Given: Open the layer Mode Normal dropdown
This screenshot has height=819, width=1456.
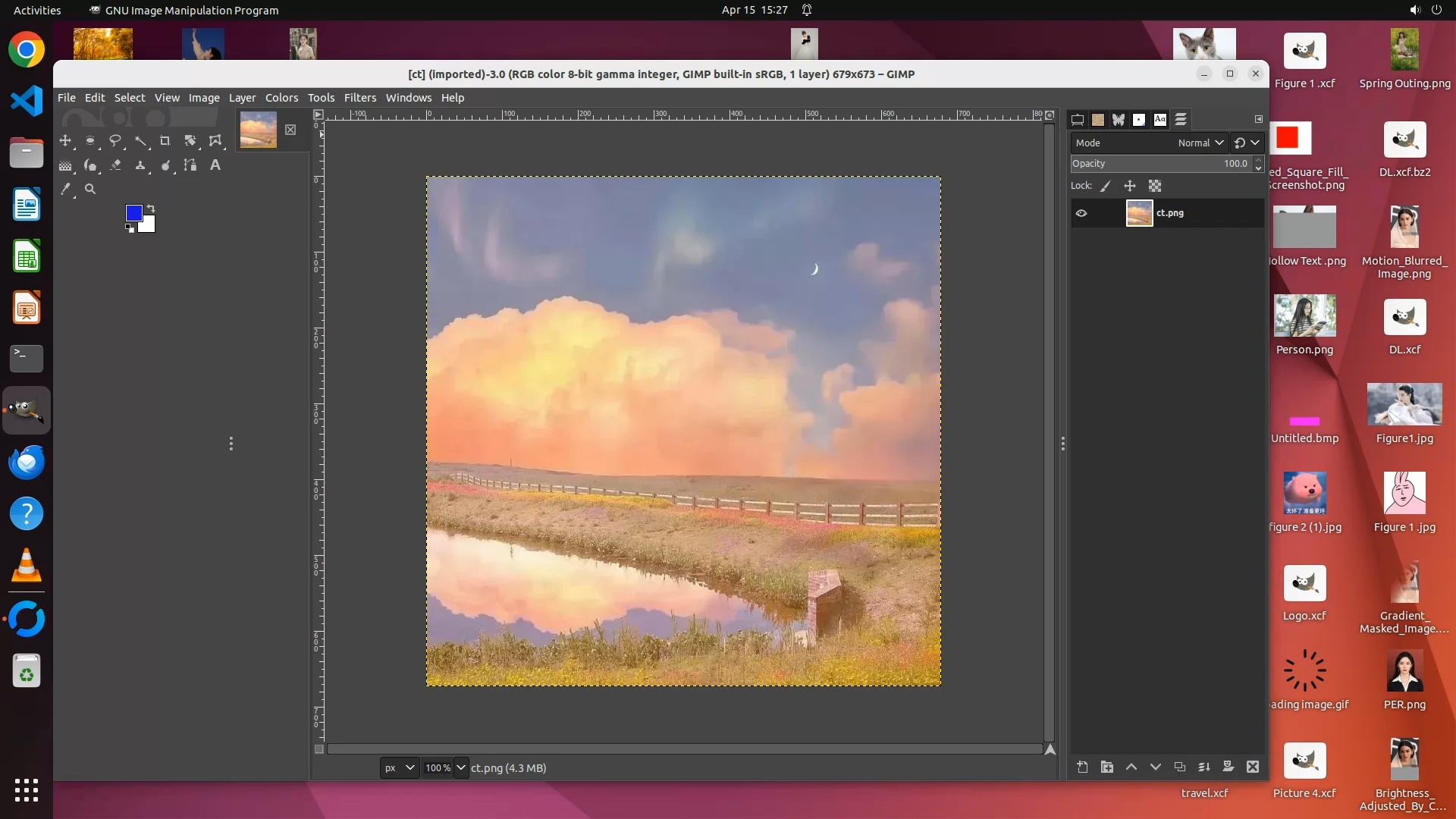Looking at the screenshot, I should (x=1200, y=143).
